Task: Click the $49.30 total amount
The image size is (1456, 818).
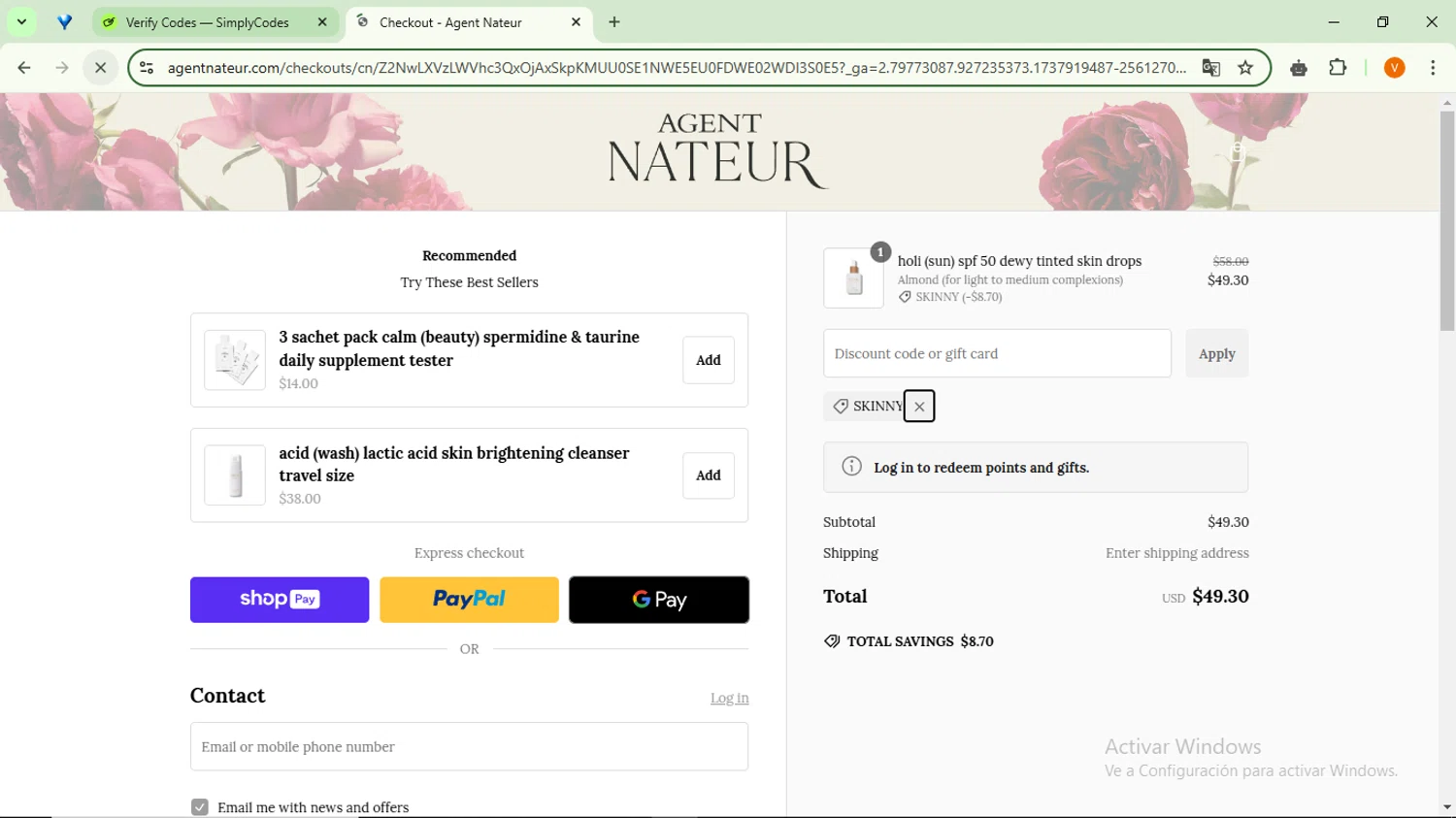Action: (x=1220, y=596)
